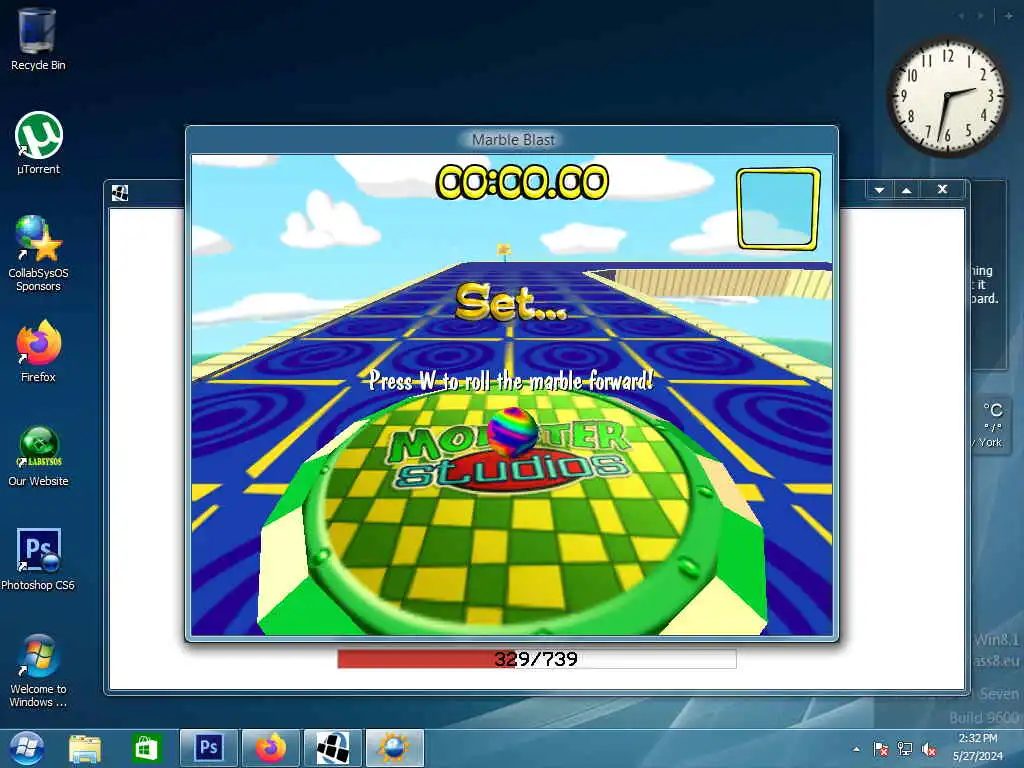The height and width of the screenshot is (768, 1024).
Task: Click the rainbow marble on start pad
Action: 513,430
